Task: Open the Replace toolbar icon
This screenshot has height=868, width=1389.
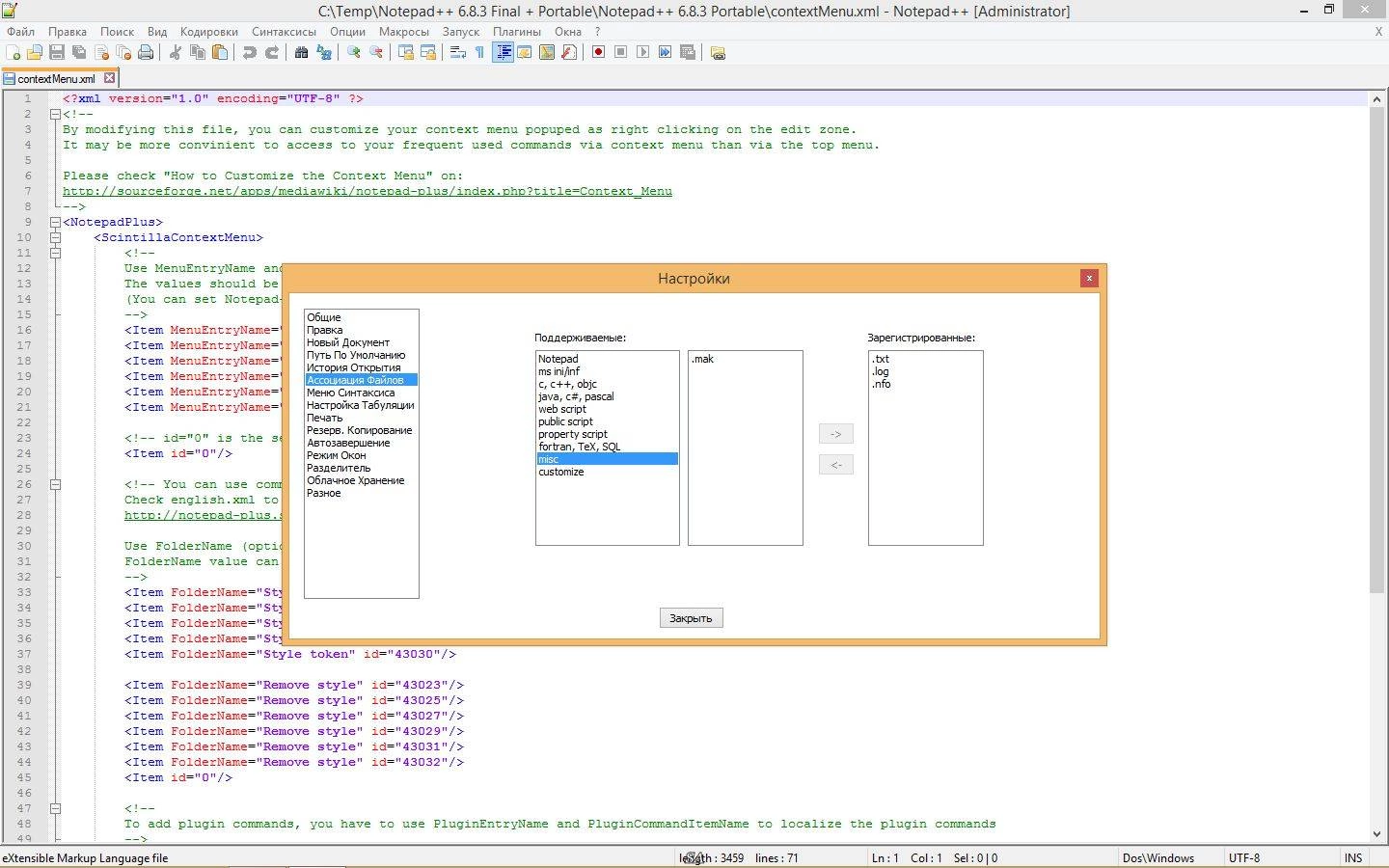Action: 324,52
